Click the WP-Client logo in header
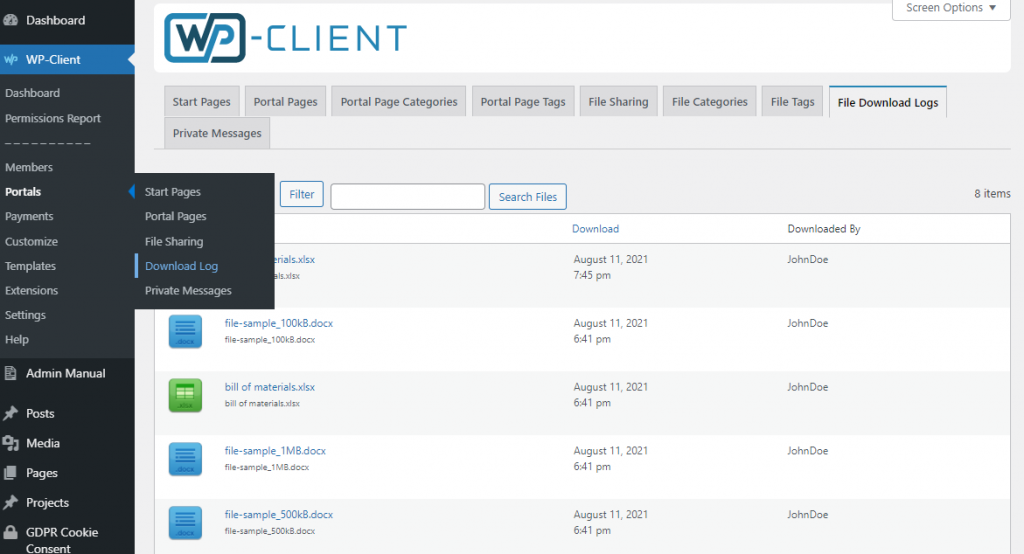This screenshot has height=554, width=1024. [285, 38]
